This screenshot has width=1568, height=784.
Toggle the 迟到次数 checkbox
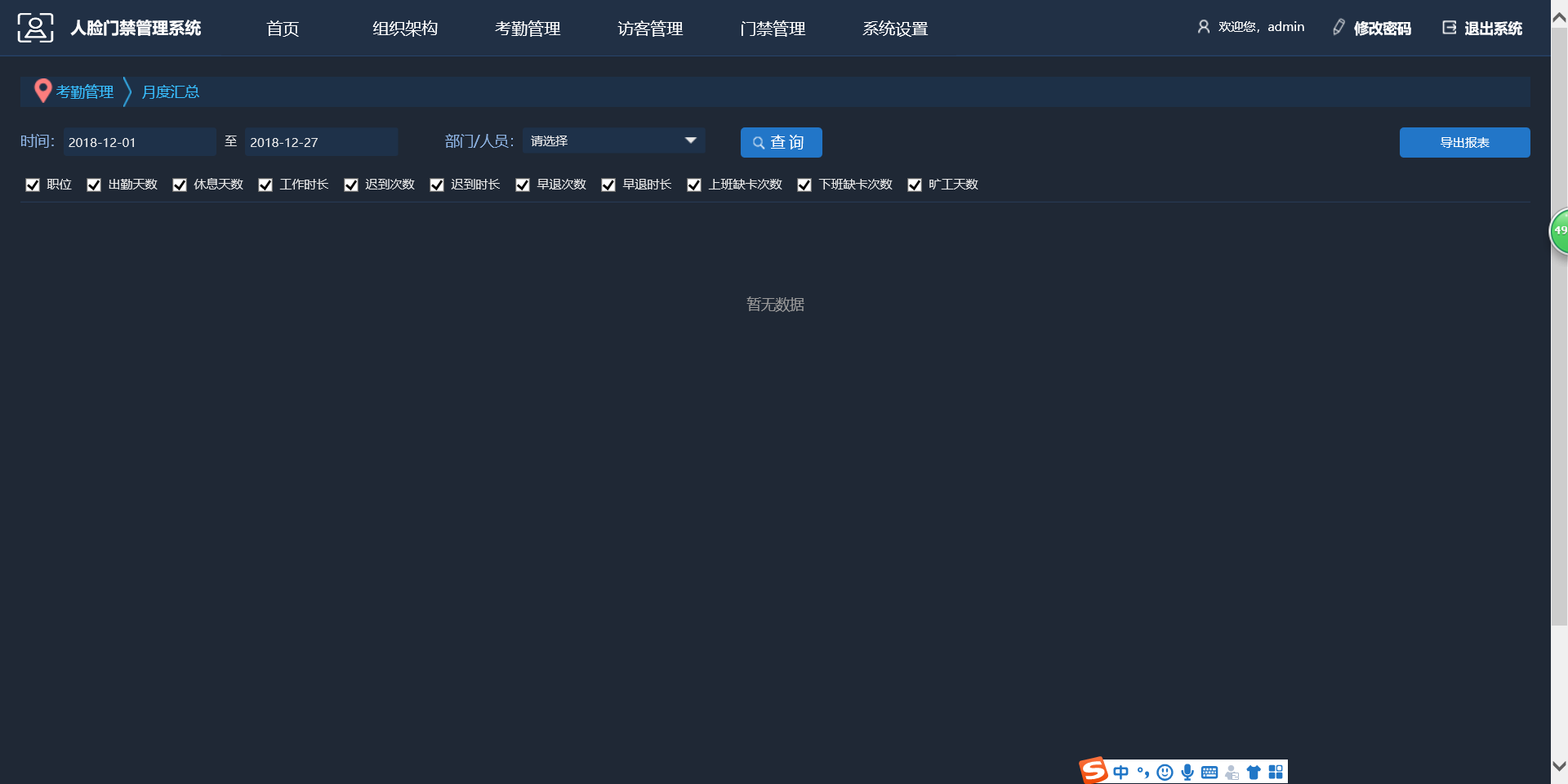(x=351, y=185)
